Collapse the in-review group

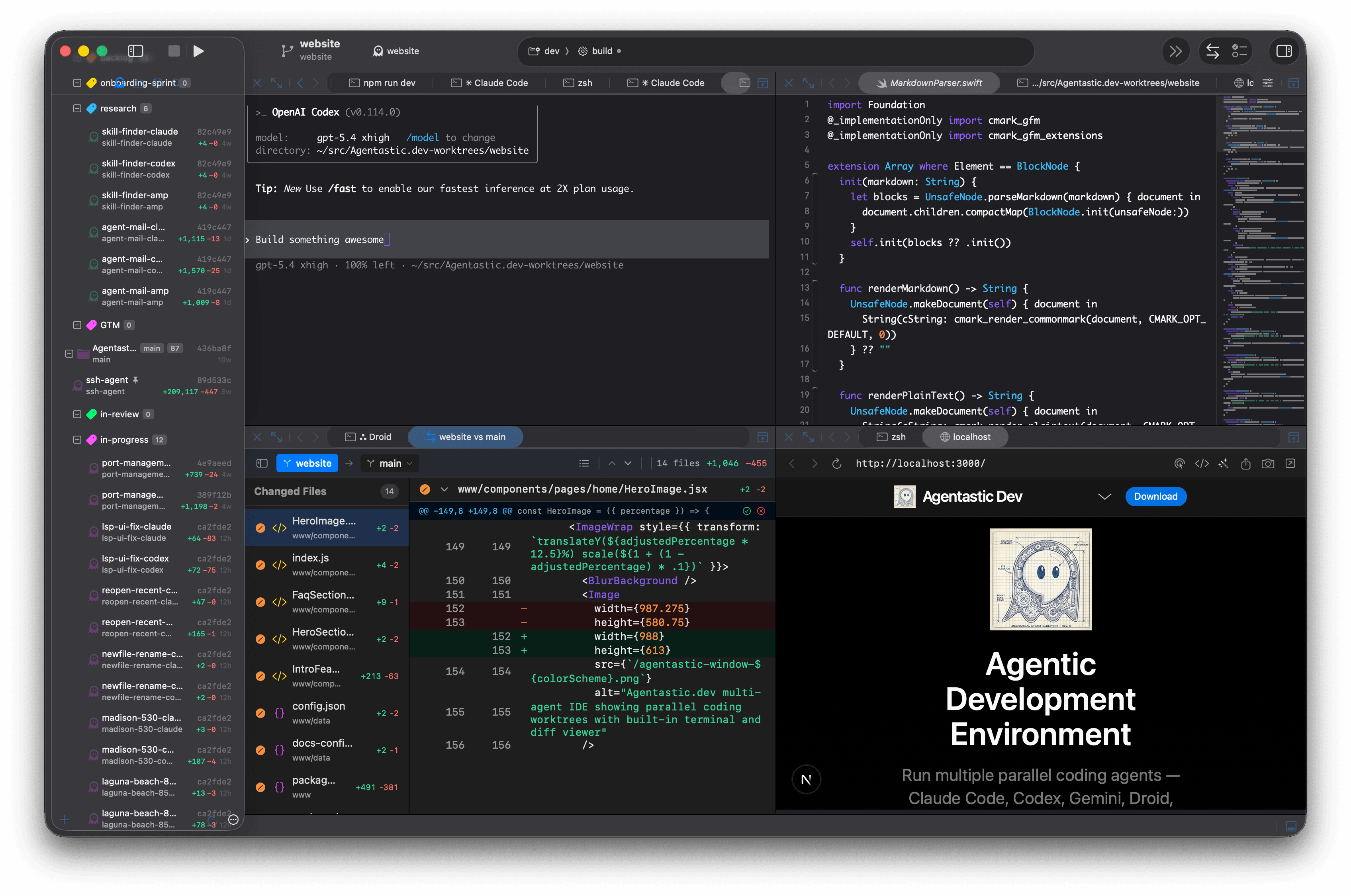point(77,414)
